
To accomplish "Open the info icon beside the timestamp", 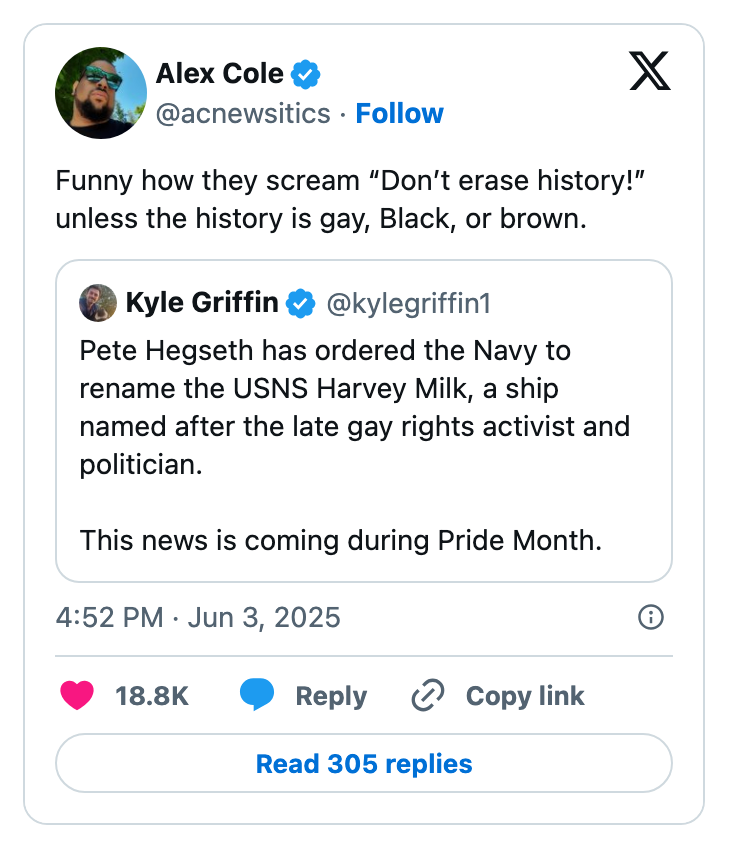I will [x=651, y=618].
